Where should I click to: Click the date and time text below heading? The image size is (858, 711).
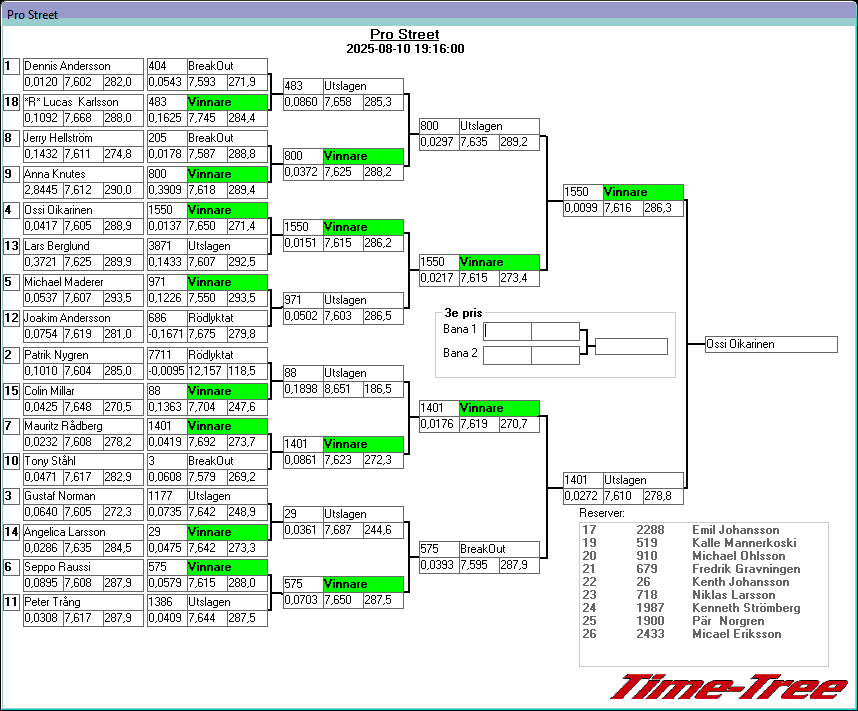pyautogui.click(x=405, y=48)
